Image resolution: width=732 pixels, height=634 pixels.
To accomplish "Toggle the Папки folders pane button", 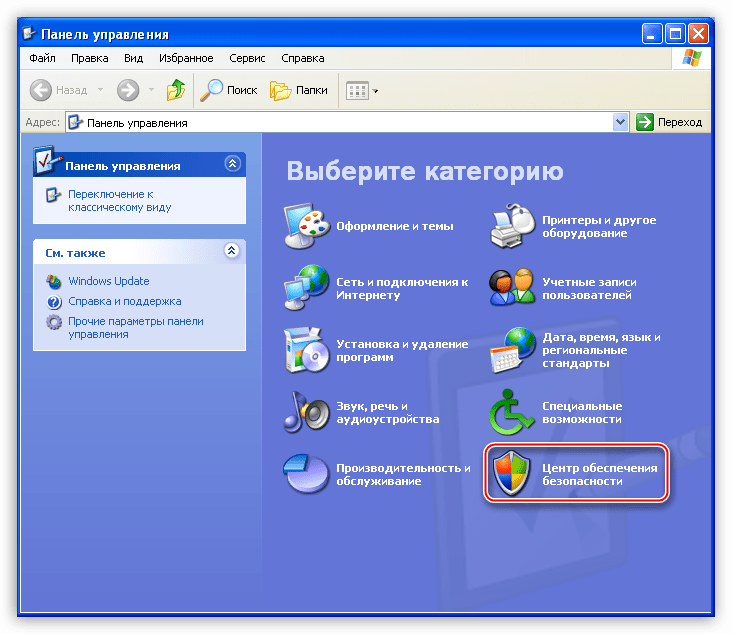I will (x=299, y=90).
